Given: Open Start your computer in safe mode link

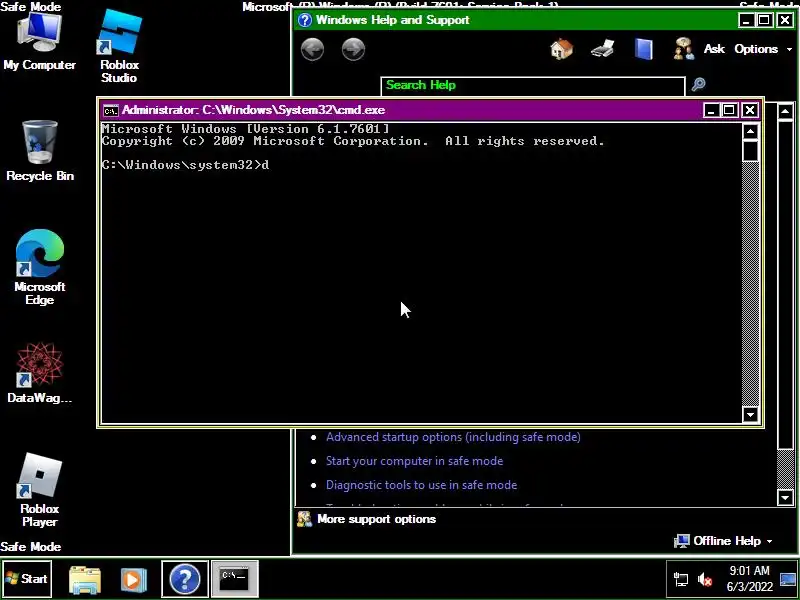Looking at the screenshot, I should pos(414,461).
